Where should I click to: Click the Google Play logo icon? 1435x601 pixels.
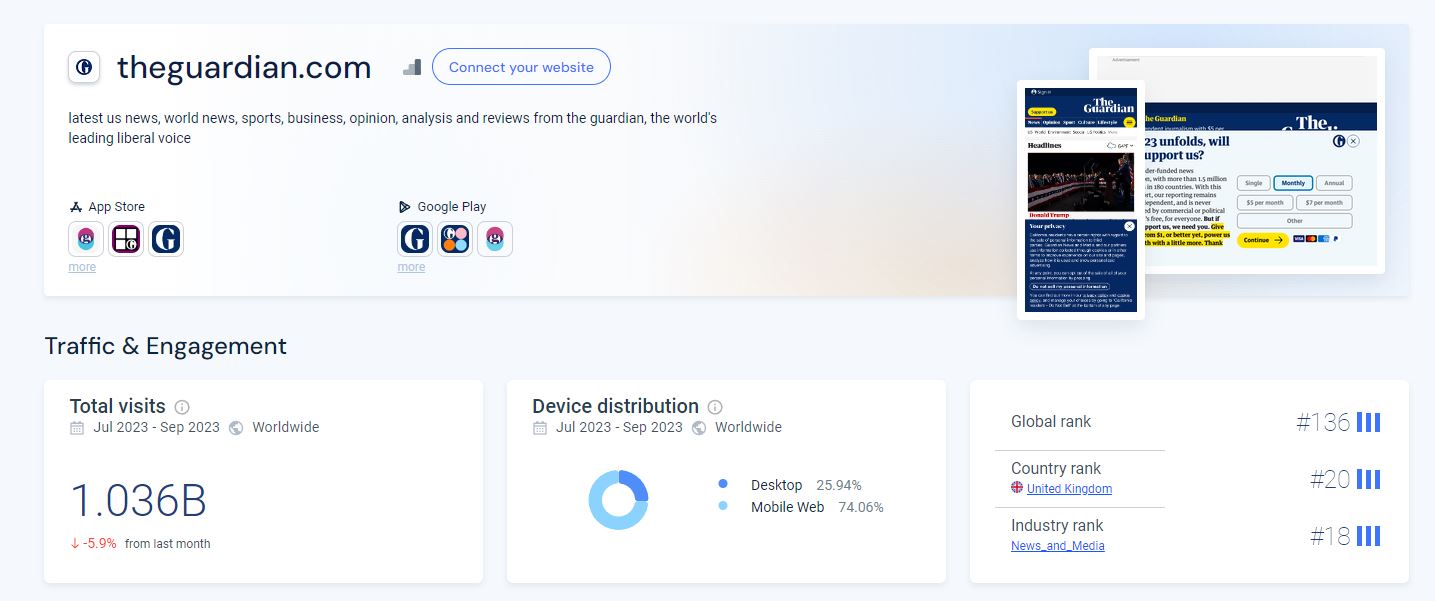coord(405,207)
